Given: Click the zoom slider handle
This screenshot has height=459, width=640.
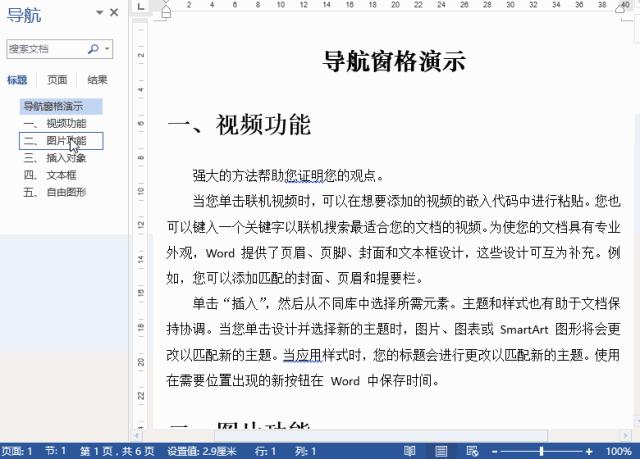Looking at the screenshot, I should (x=542, y=452).
